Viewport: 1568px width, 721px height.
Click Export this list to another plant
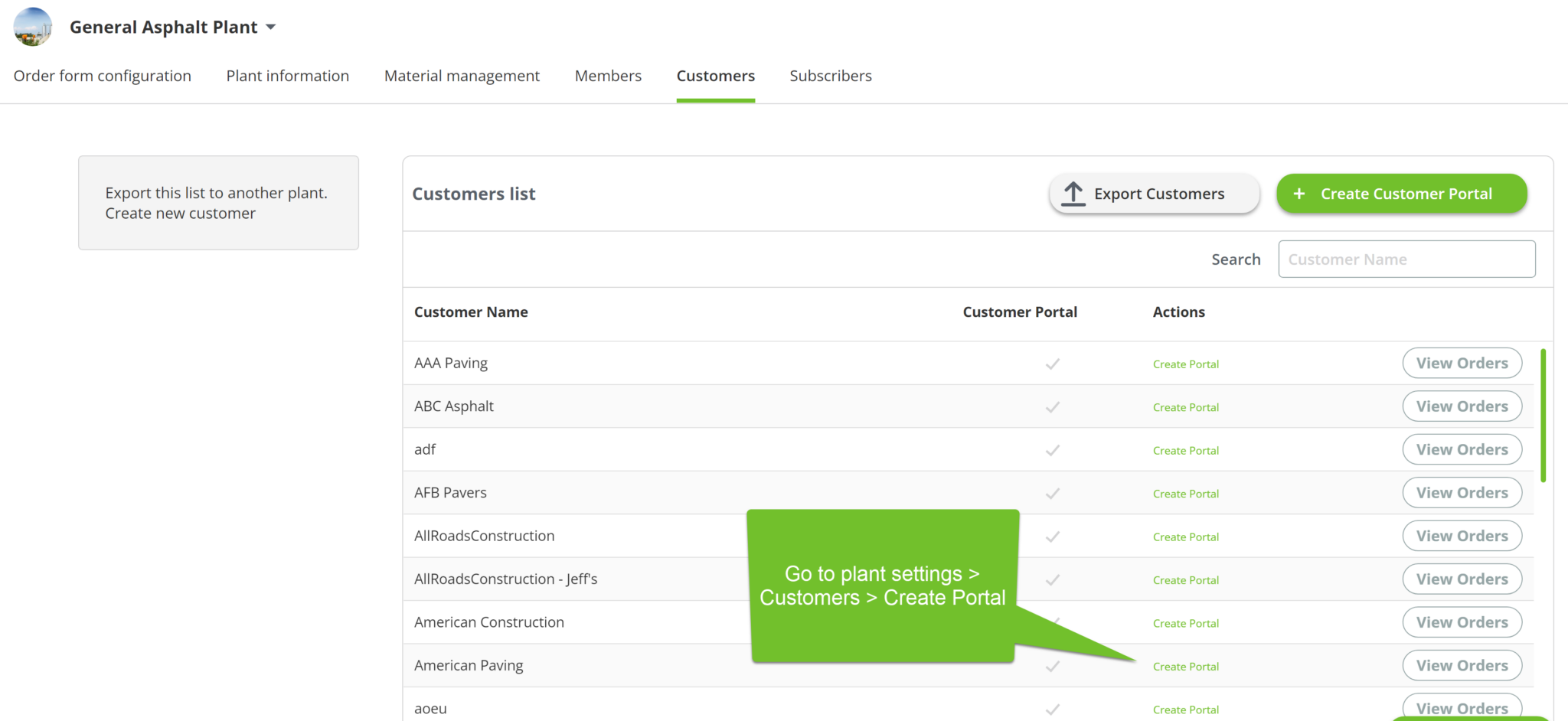click(x=216, y=192)
